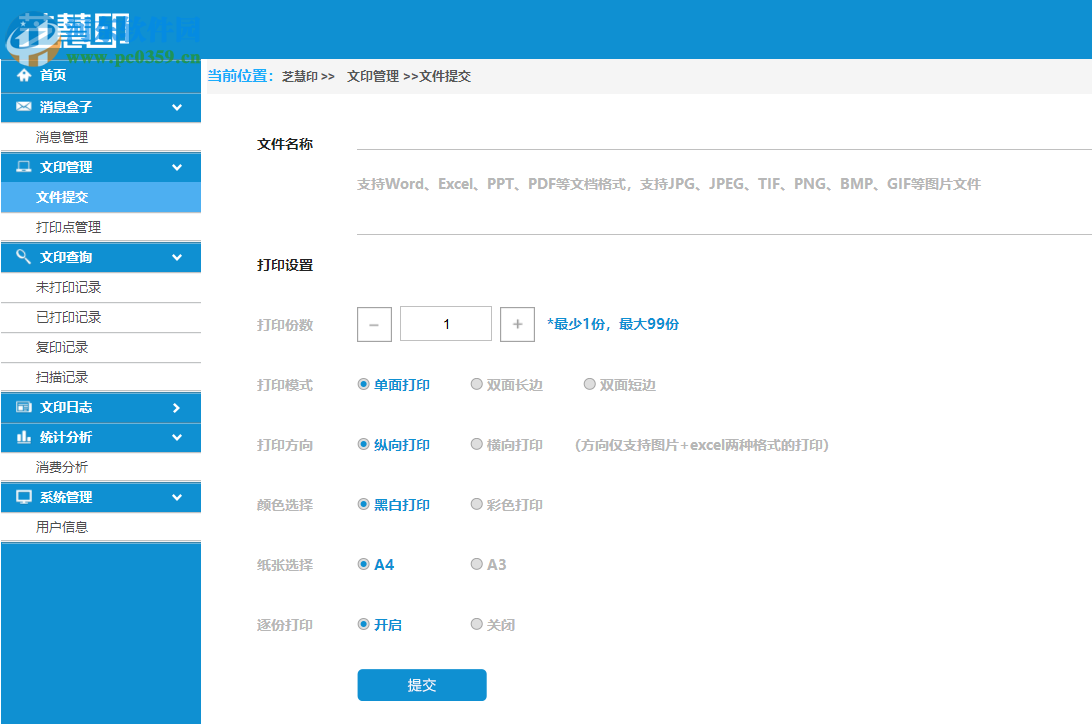Image resolution: width=1092 pixels, height=724 pixels.
Task: Click the 芝慧印 logo in the header
Action: pyautogui.click(x=75, y=25)
